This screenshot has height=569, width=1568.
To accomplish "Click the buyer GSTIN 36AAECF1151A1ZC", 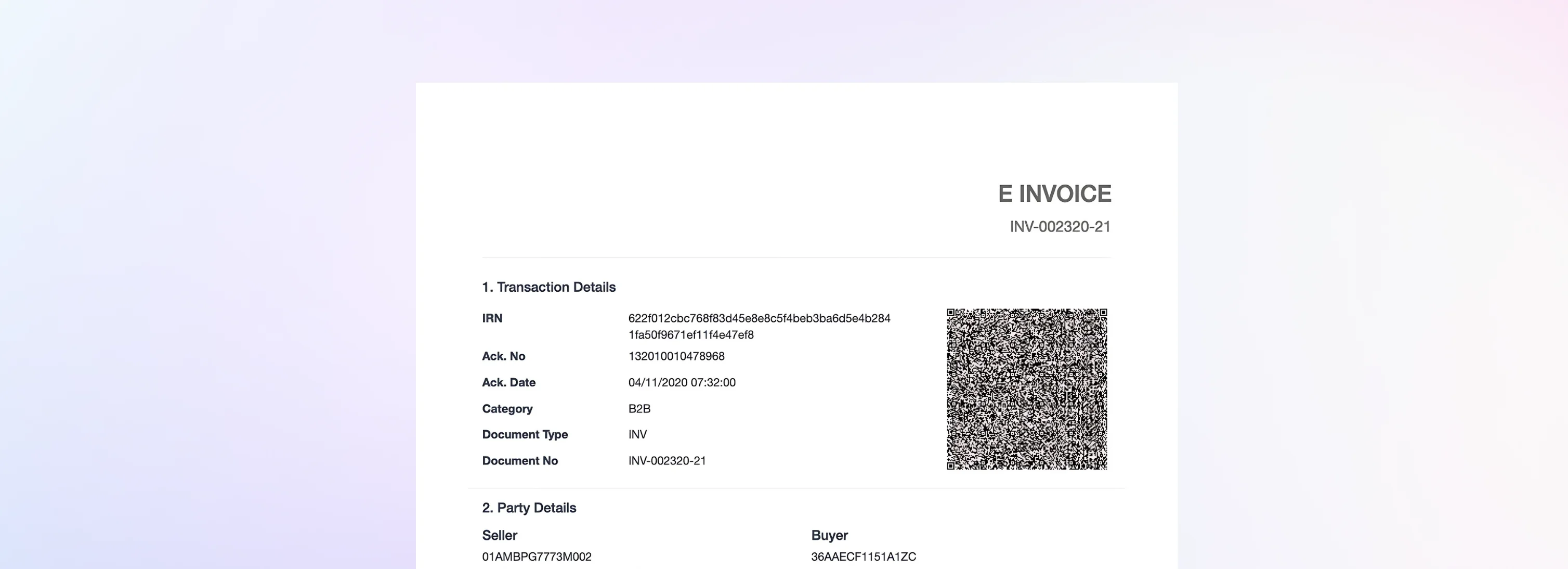I will click(863, 556).
